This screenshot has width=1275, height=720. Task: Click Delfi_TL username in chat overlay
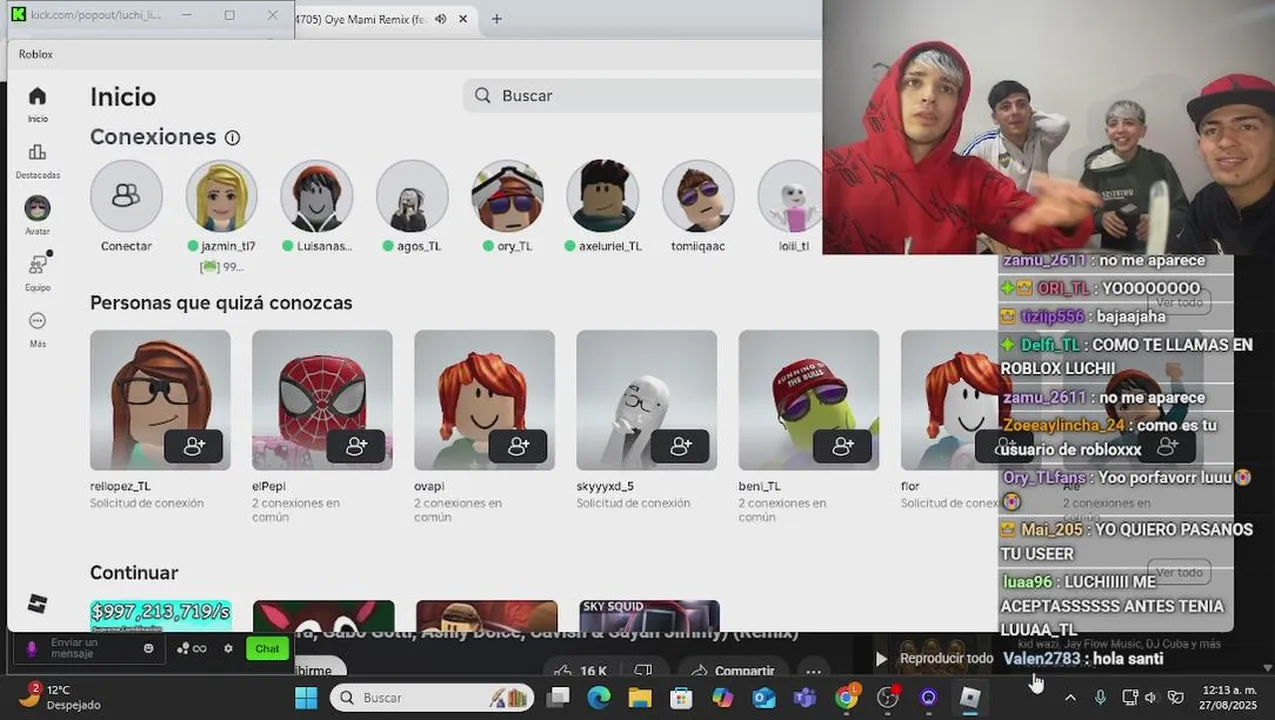click(x=1050, y=344)
